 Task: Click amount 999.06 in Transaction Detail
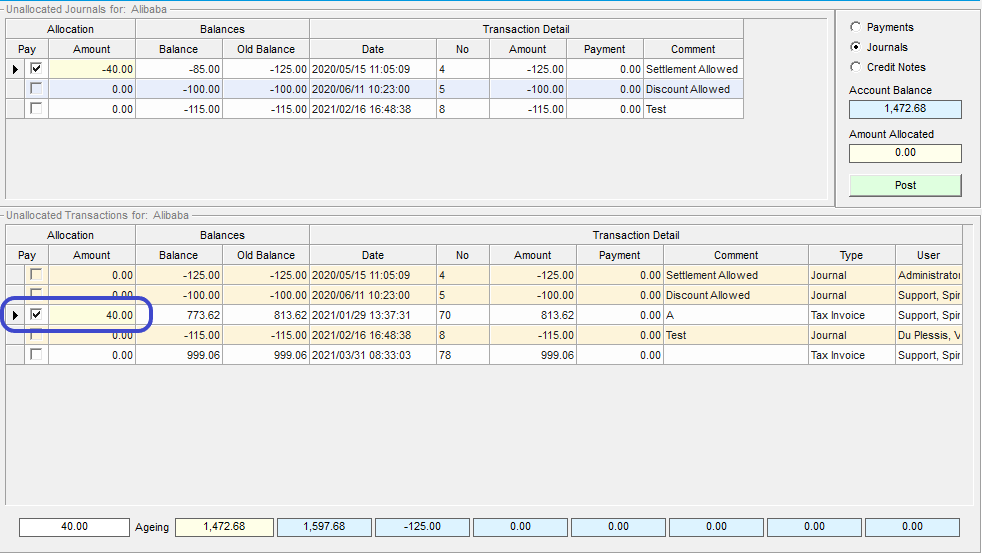tap(533, 355)
